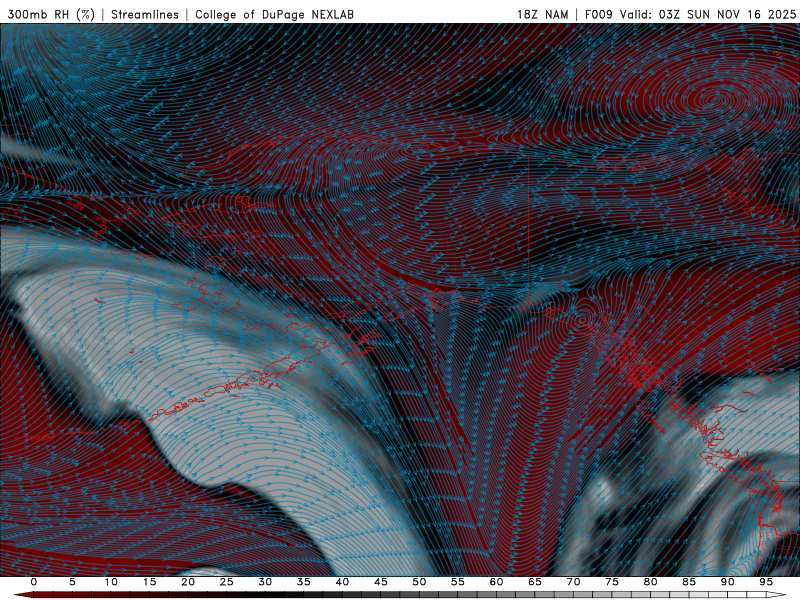
Task: Click the '60' colorbar scale label
Action: [496, 582]
